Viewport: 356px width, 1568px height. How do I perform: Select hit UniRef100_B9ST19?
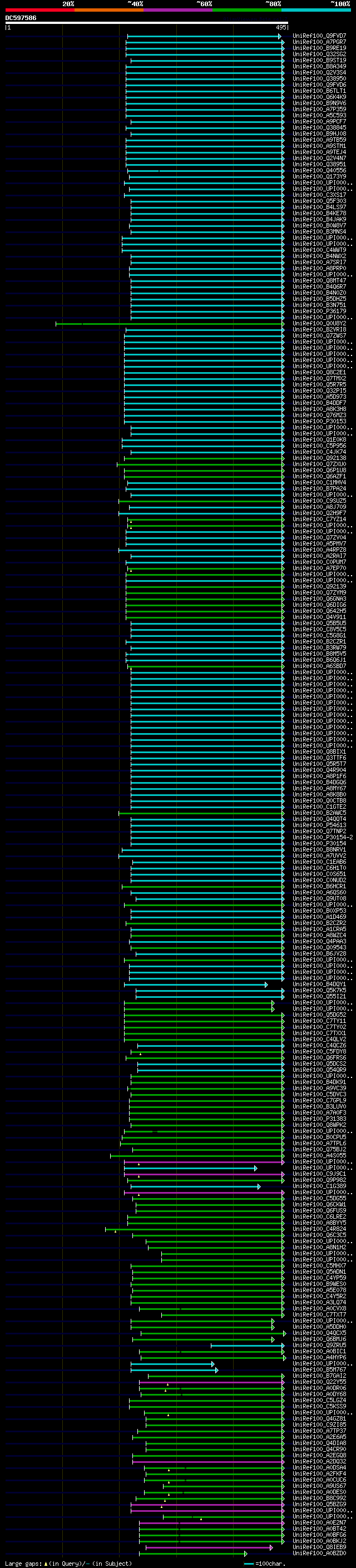pyautogui.click(x=319, y=60)
